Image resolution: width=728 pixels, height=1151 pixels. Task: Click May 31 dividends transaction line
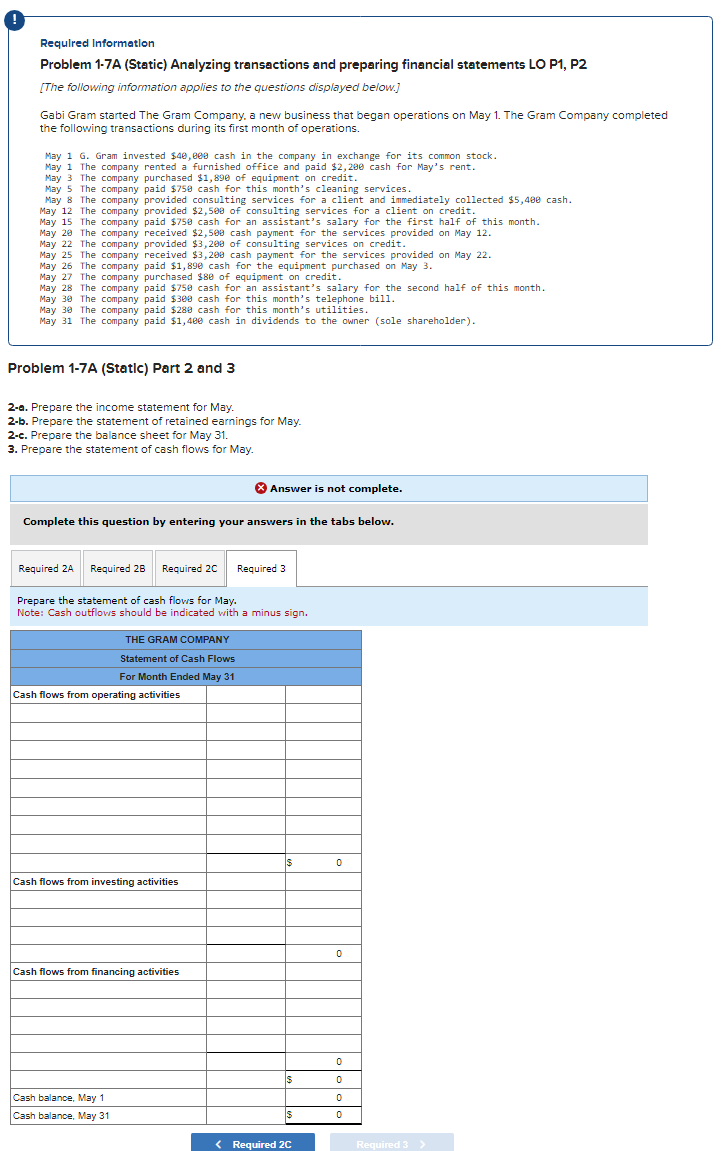pos(258,321)
